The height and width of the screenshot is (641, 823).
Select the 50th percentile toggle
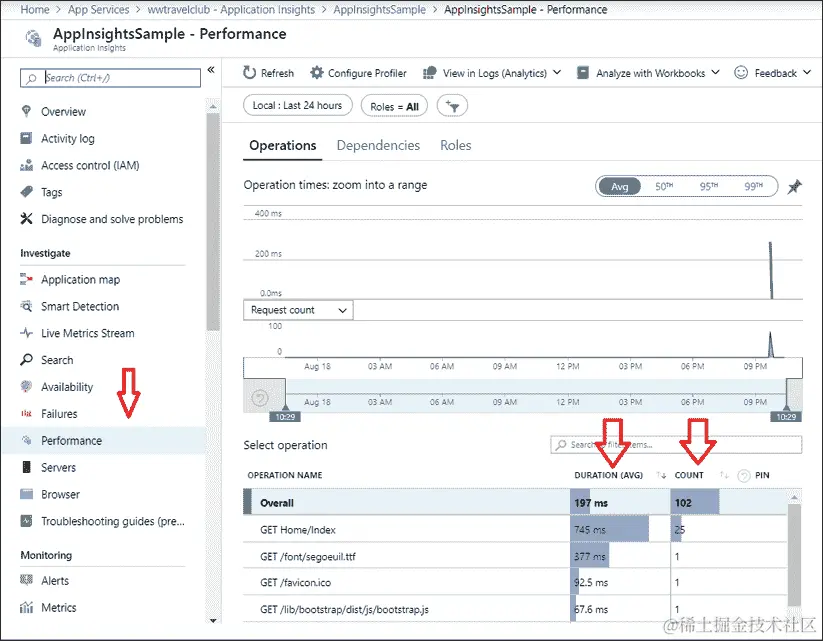[664, 186]
